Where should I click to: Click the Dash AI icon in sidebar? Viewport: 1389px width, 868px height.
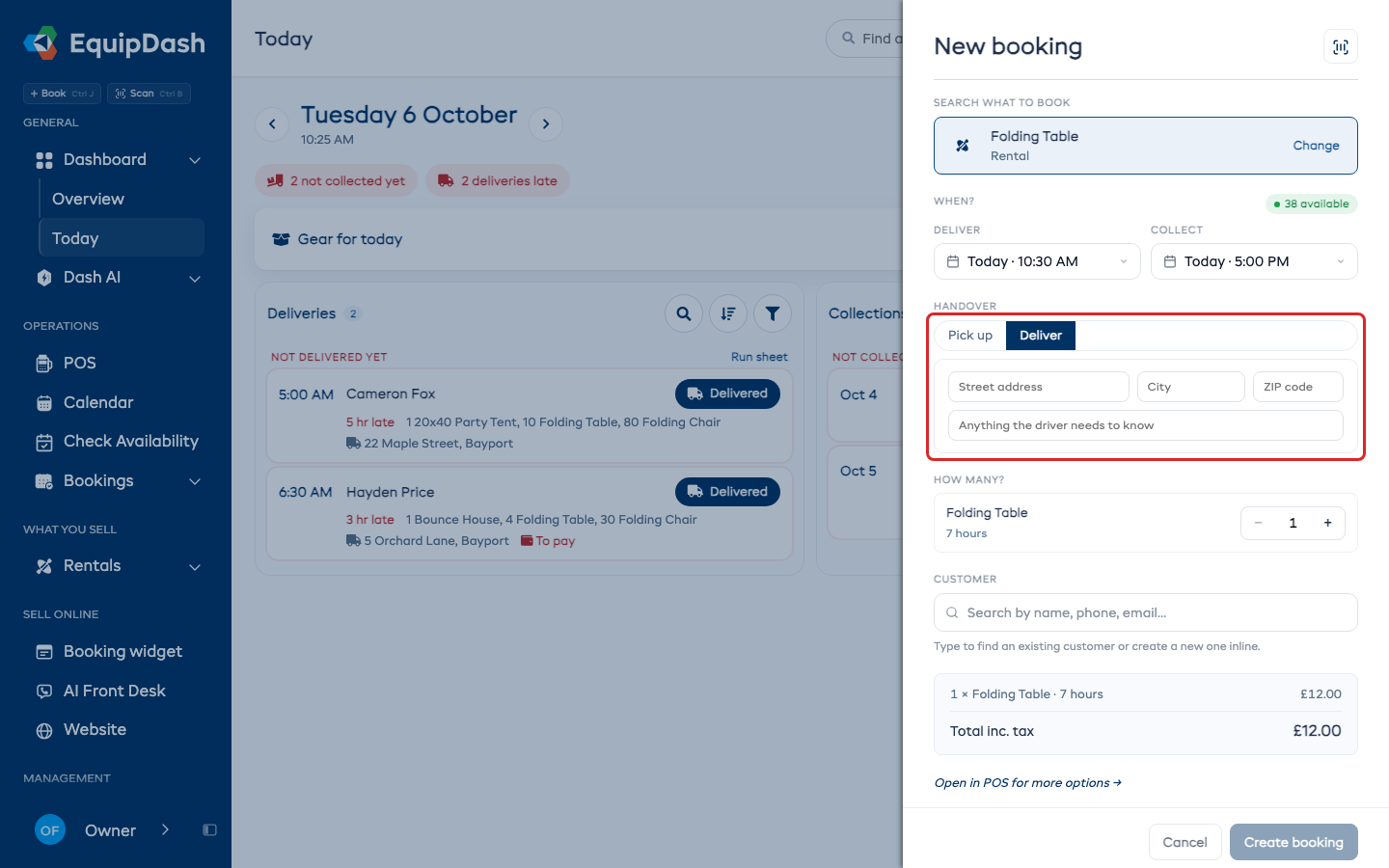[x=44, y=278]
